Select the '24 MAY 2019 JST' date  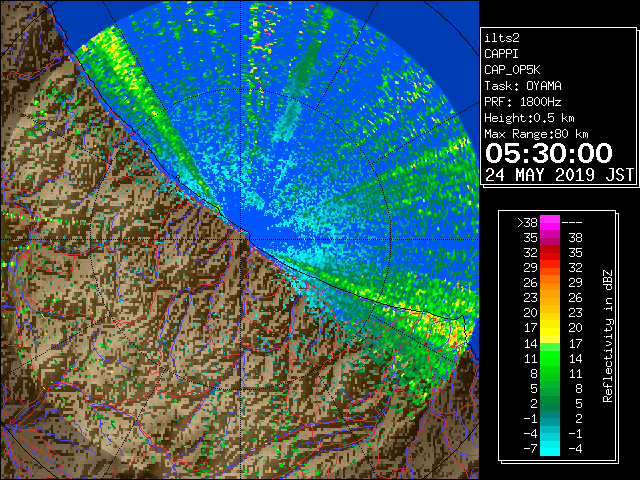[x=559, y=175]
